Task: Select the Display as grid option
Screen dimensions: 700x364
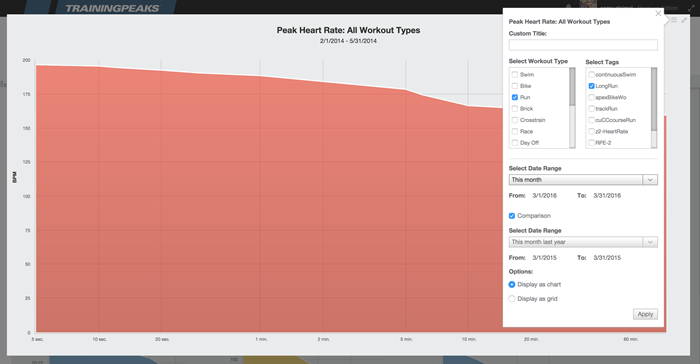Action: (x=512, y=299)
